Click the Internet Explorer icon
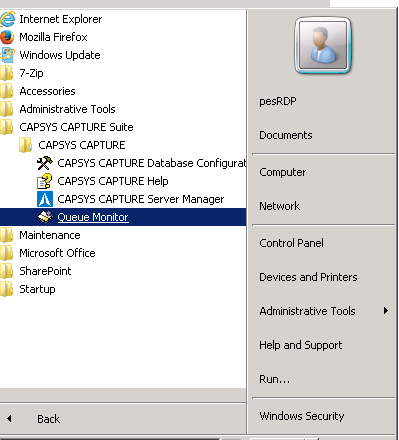 click(x=7, y=19)
